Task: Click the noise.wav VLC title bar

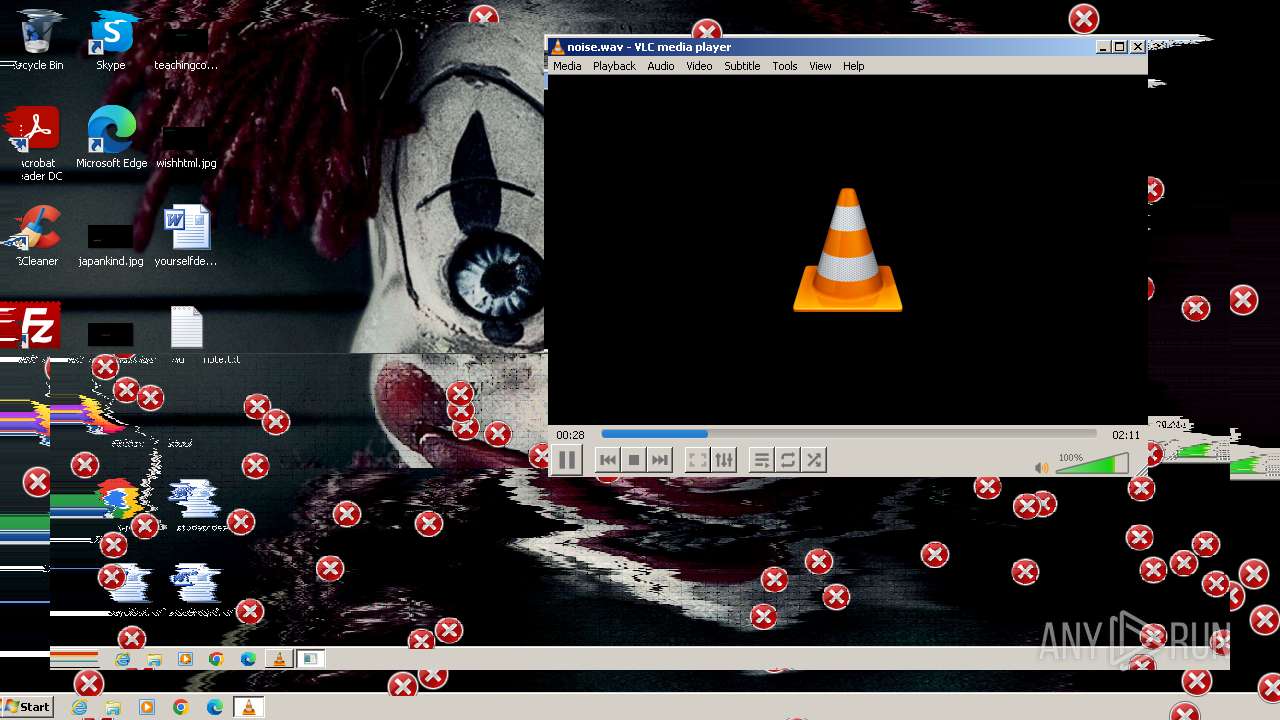Action: tap(820, 47)
